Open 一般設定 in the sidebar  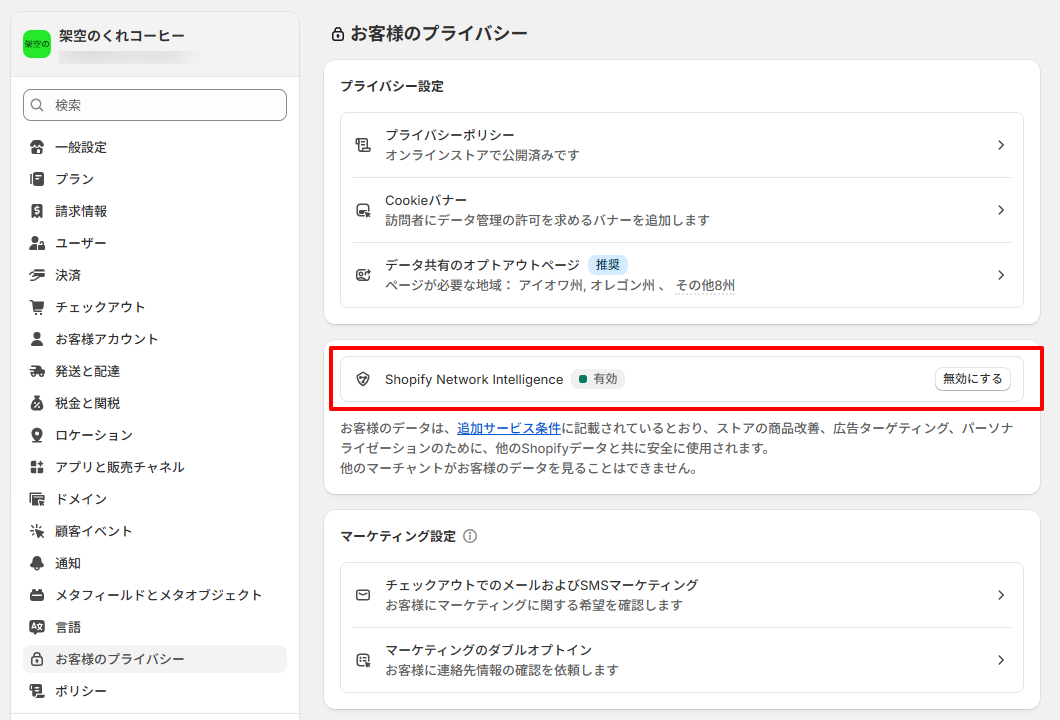pyautogui.click(x=81, y=147)
